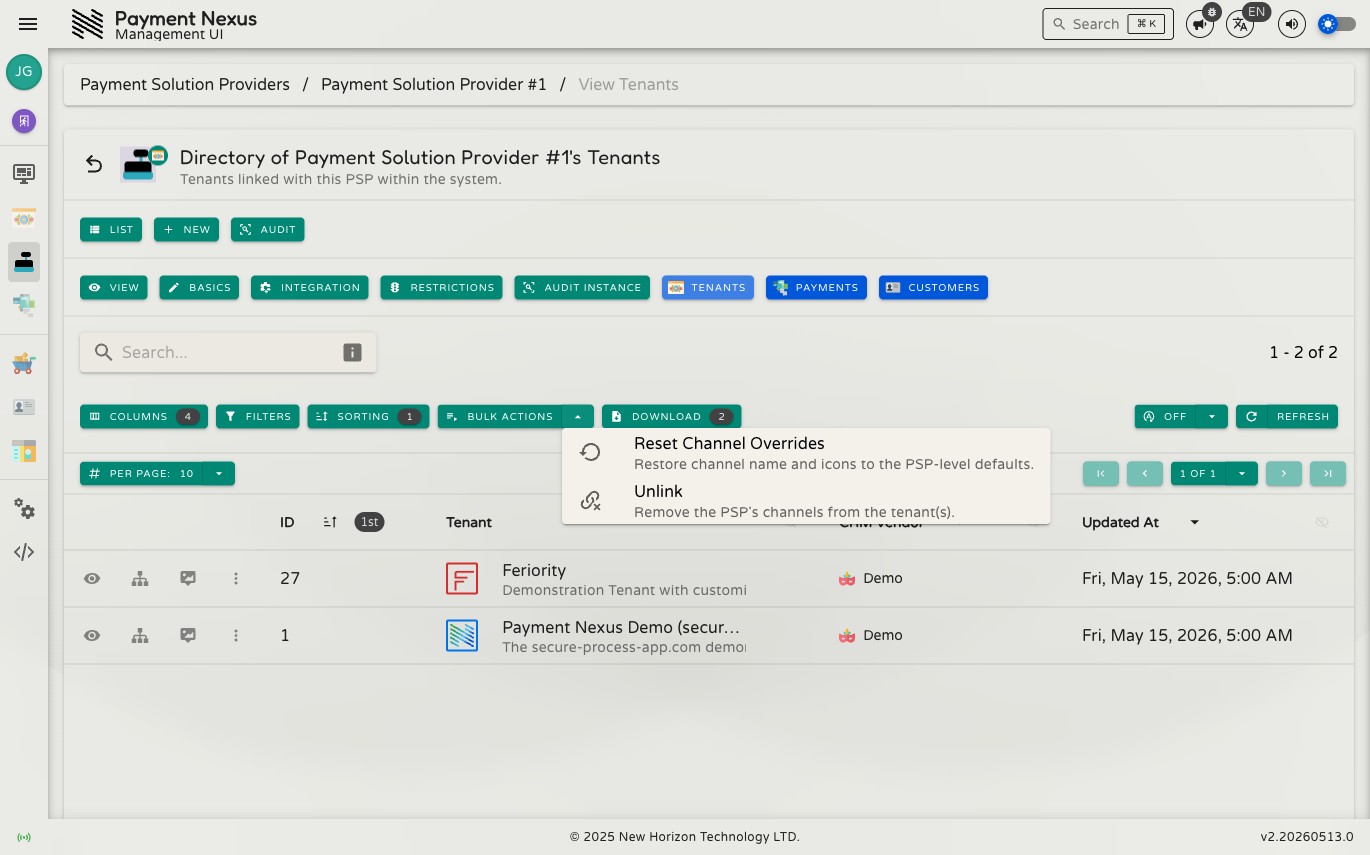Screen dimensions: 1370x855
Task: Click the connection status icon in footer
Action: pos(24,837)
